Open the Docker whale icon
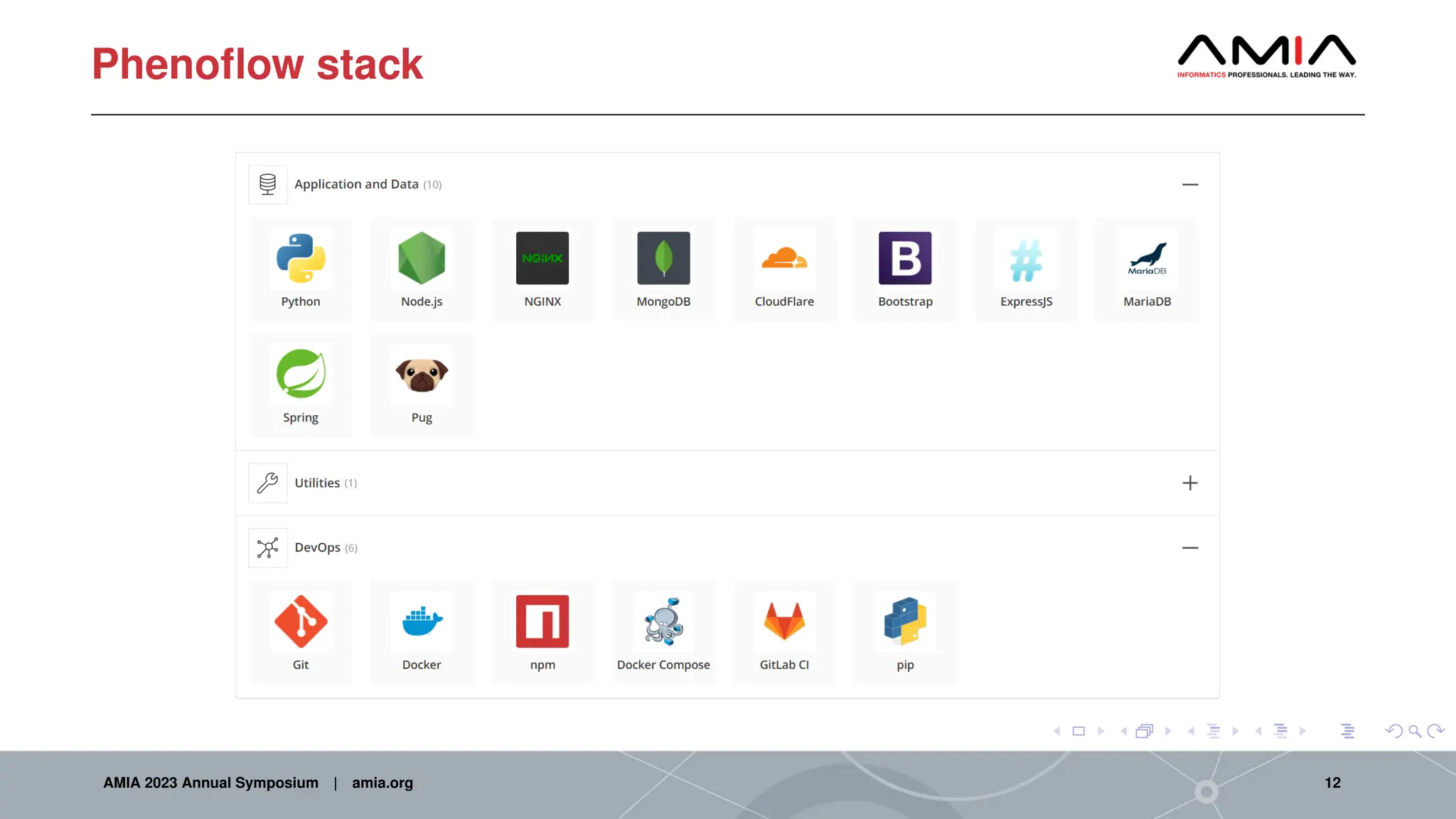This screenshot has width=1456, height=819. coord(422,621)
